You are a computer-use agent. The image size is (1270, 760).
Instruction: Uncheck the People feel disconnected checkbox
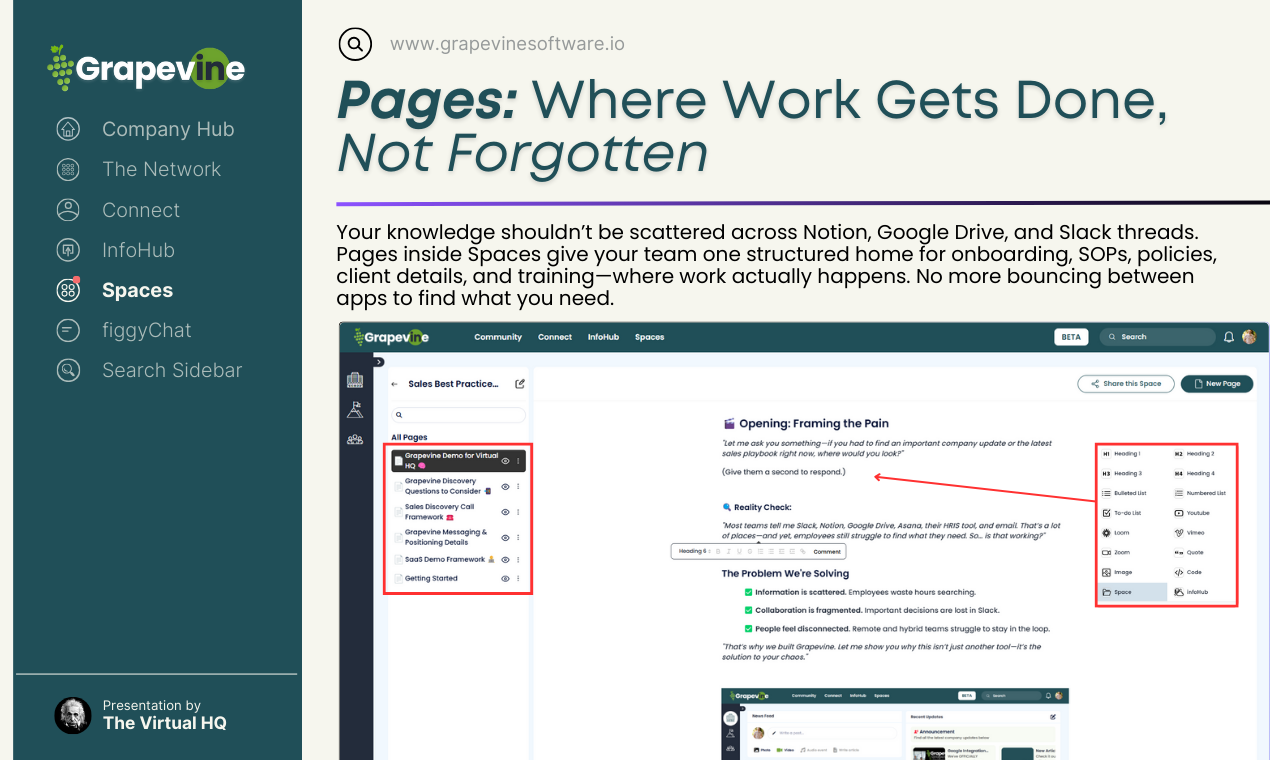748,629
